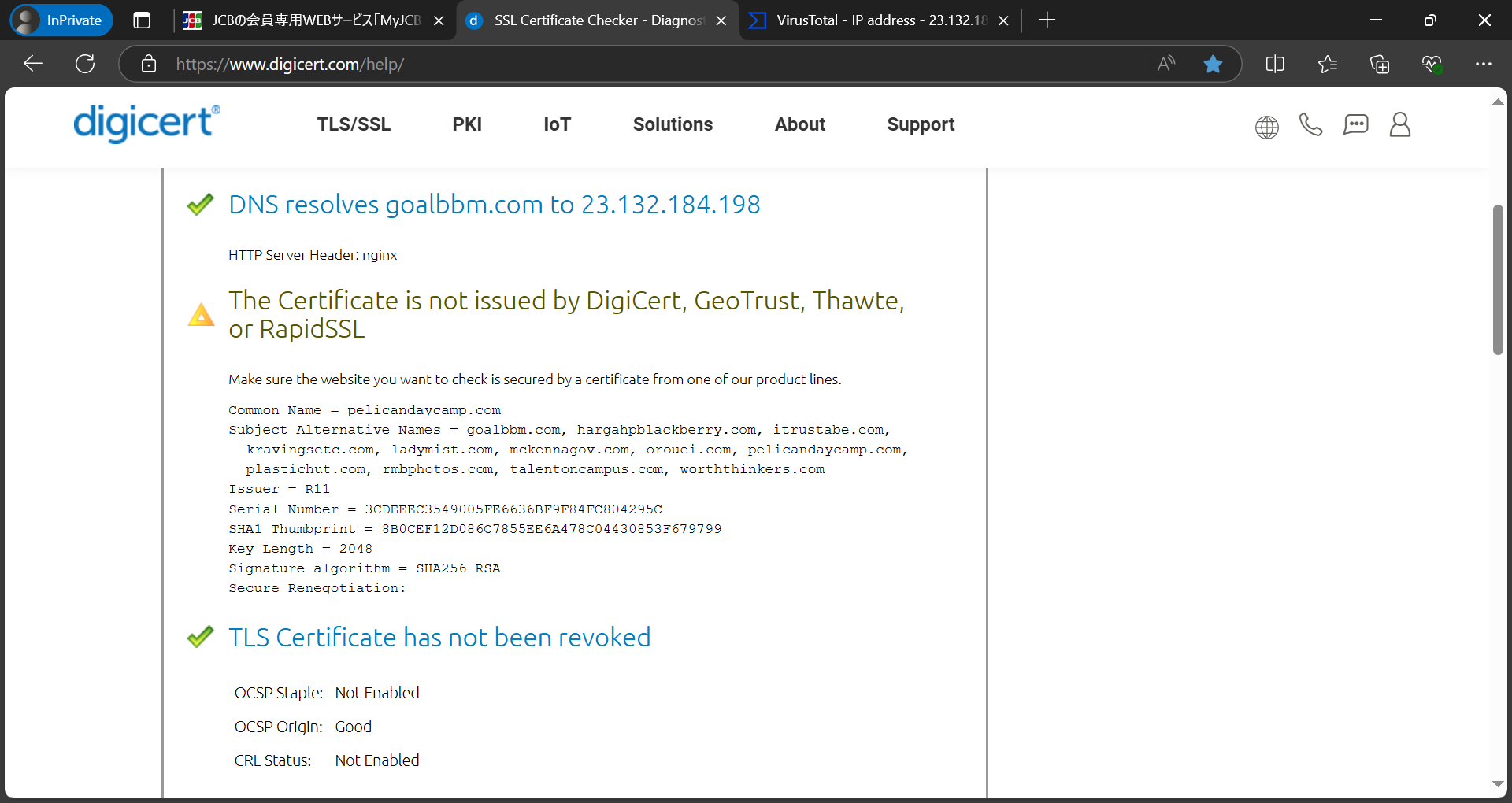Minimize the browser window
This screenshot has height=803, width=1512.
[1376, 20]
